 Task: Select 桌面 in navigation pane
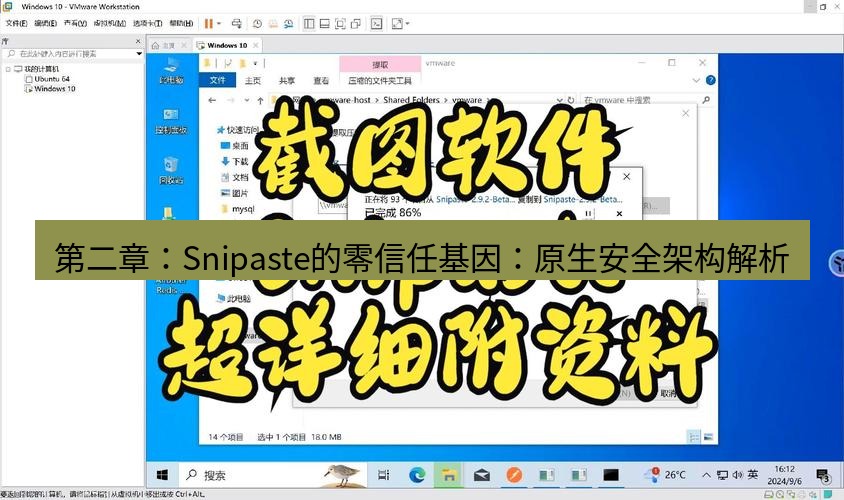pos(235,146)
